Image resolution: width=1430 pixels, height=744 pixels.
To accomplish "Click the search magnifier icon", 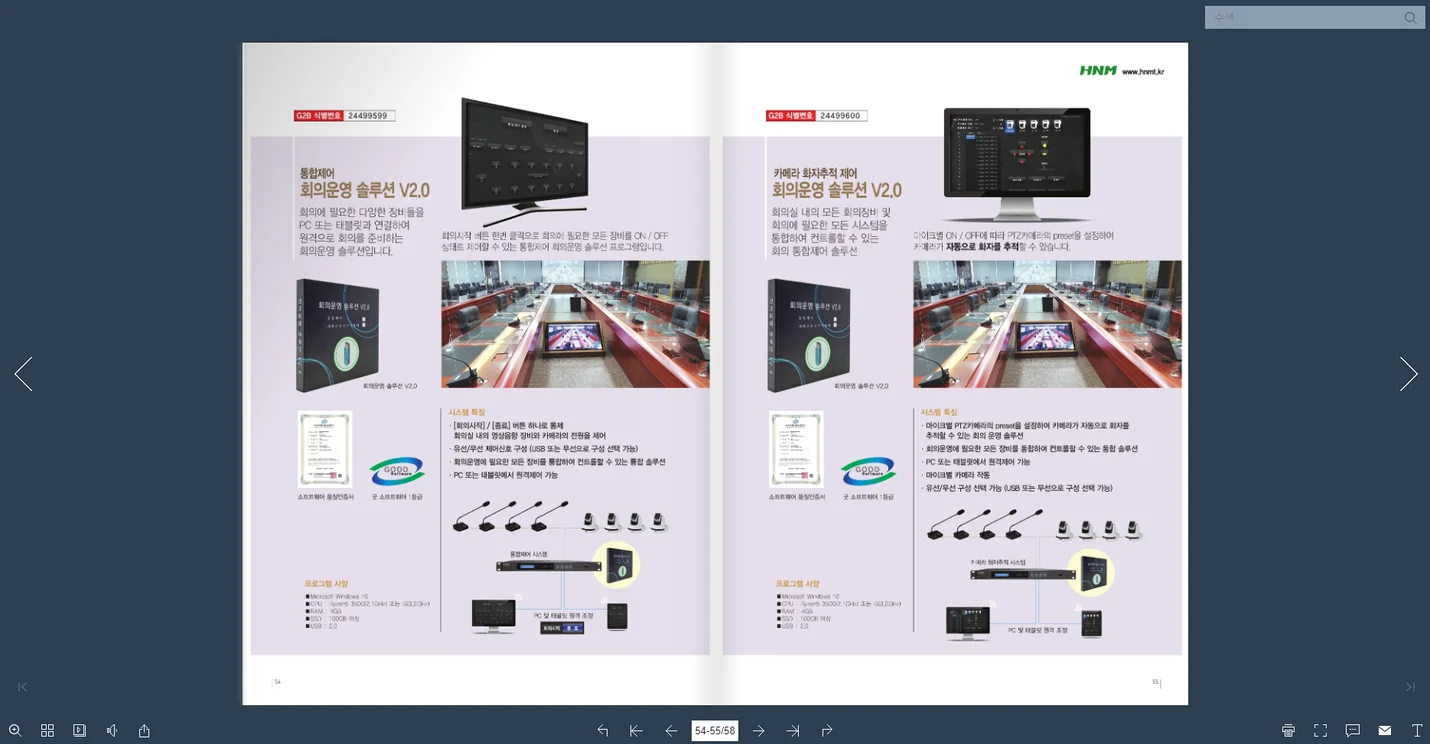I will click(1411, 18).
